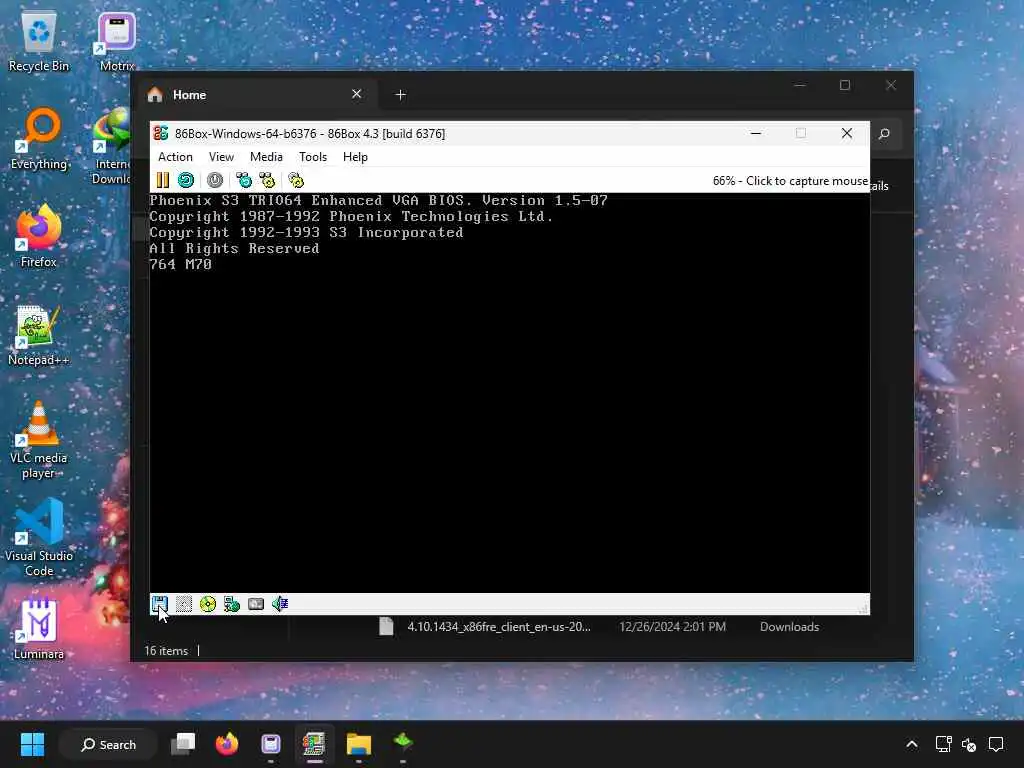The height and width of the screenshot is (768, 1024).
Task: Open the Help menu
Action: click(x=355, y=157)
